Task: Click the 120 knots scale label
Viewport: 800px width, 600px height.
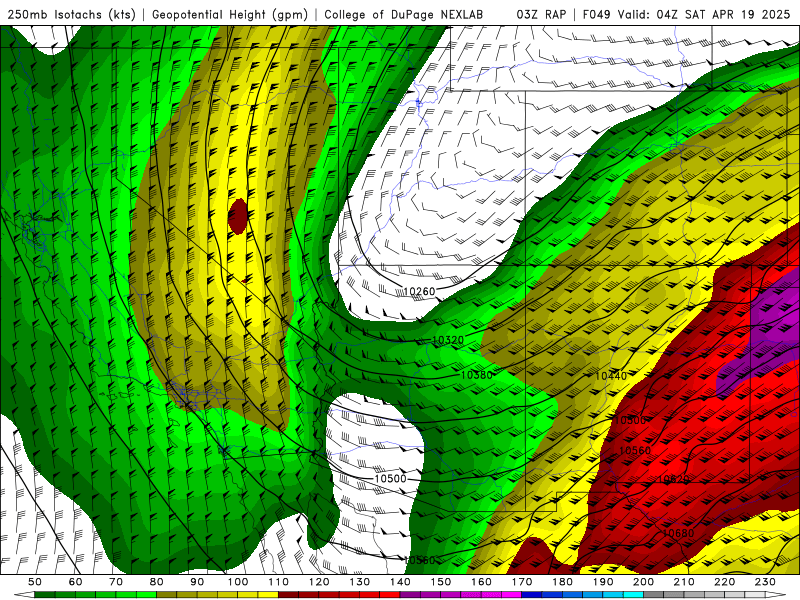Action: [x=319, y=581]
